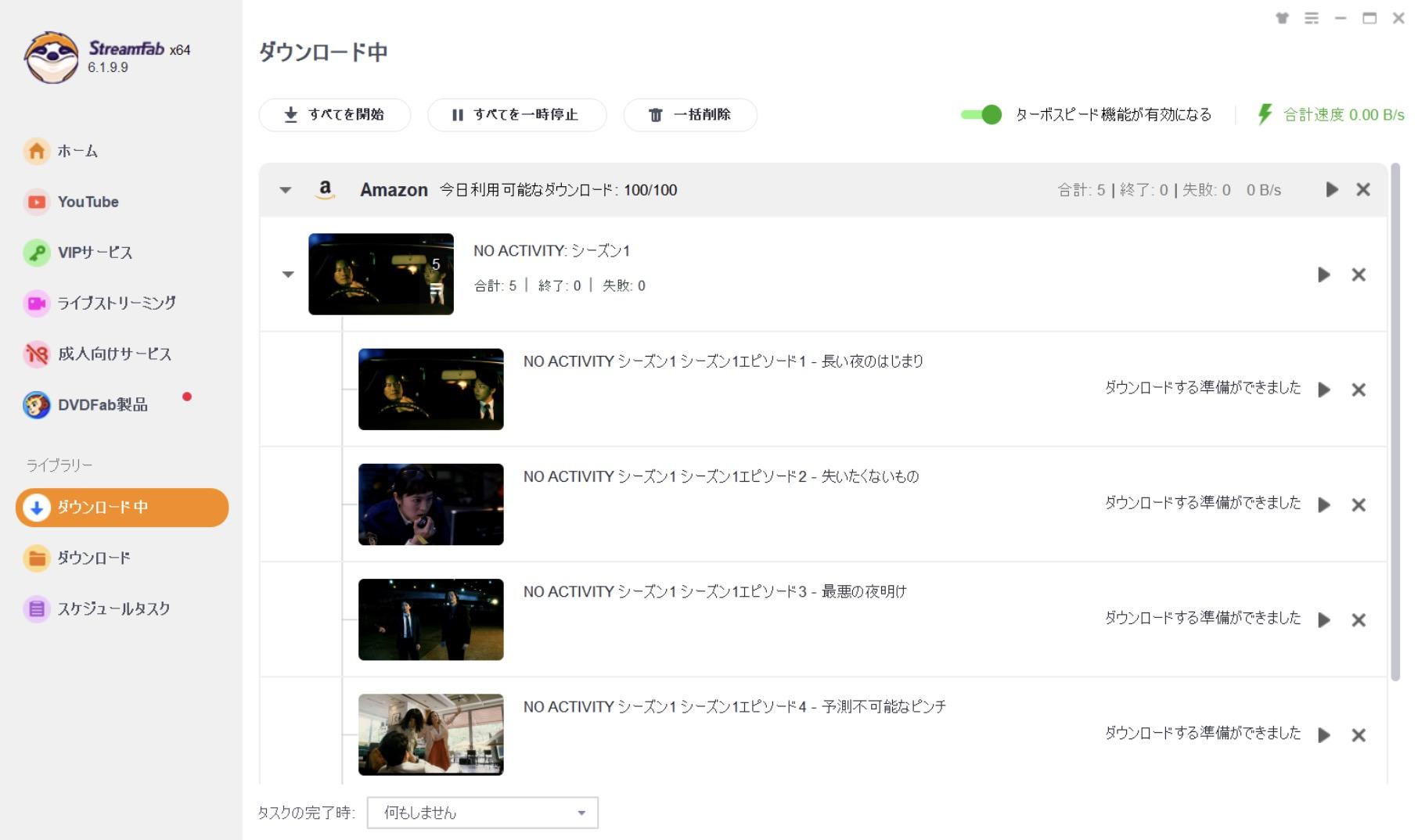Click すべてを開始 start all button

334,115
